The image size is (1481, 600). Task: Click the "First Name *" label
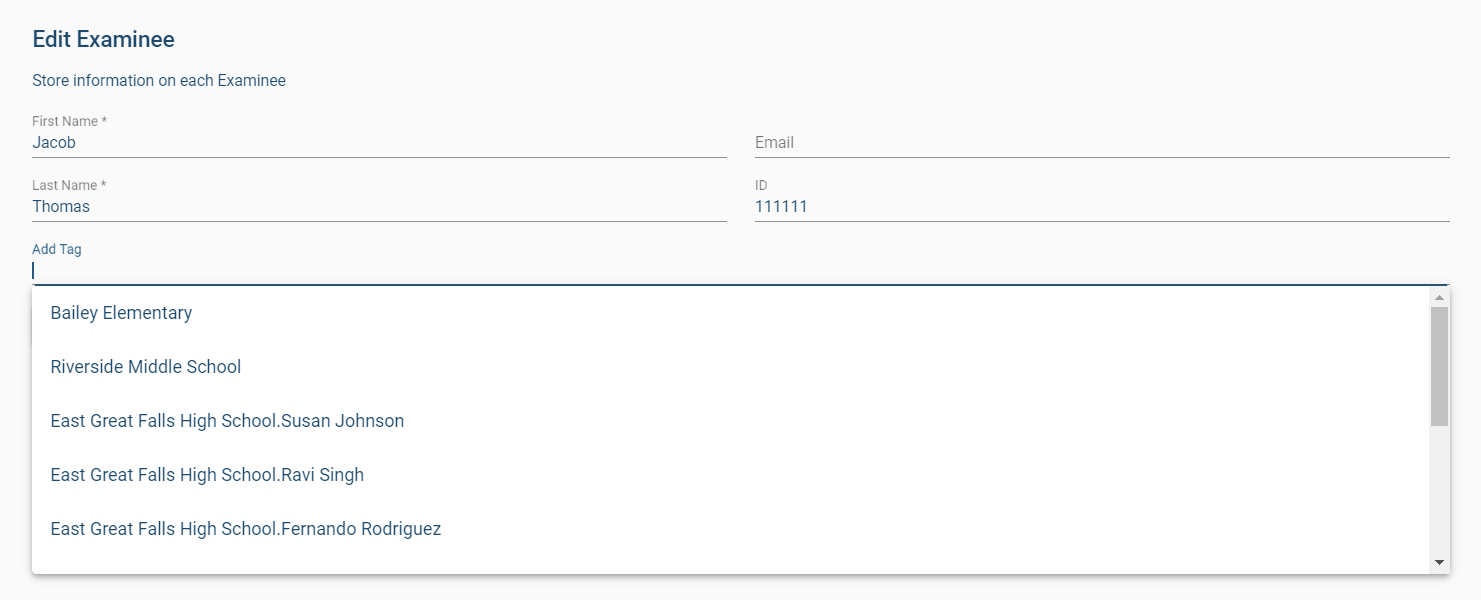coord(69,121)
